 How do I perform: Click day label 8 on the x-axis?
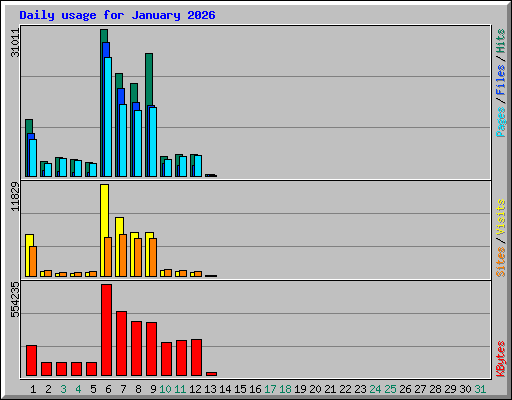pos(138,389)
